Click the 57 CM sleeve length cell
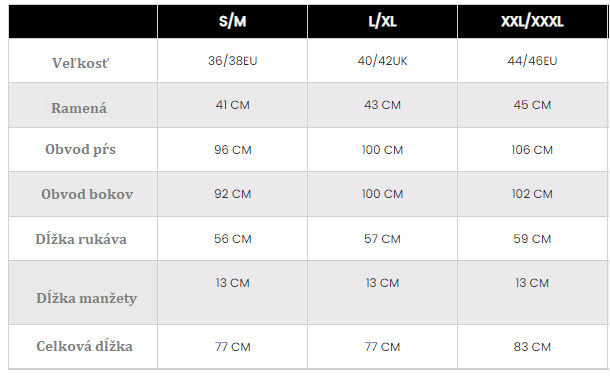This screenshot has width=610, height=376. (x=382, y=239)
